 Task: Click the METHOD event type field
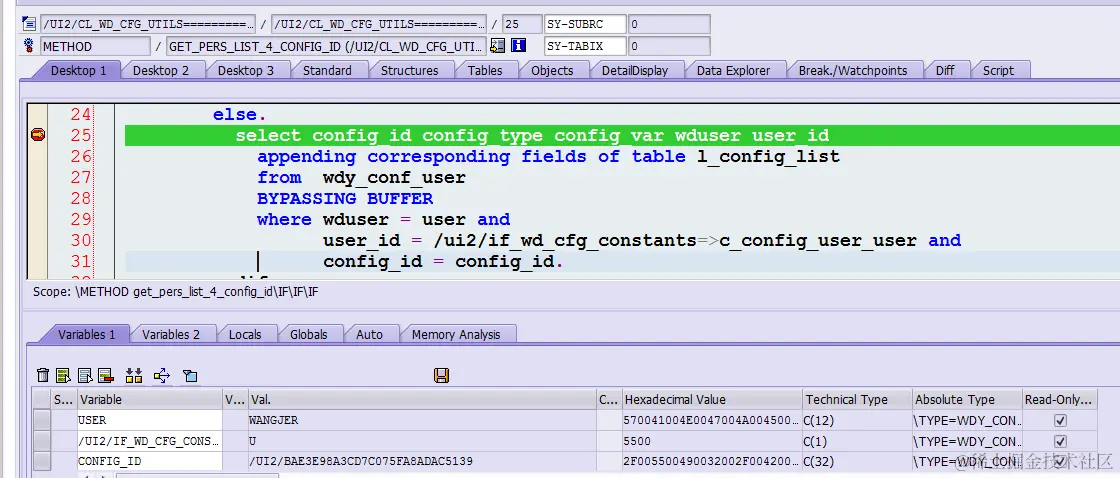(x=95, y=46)
